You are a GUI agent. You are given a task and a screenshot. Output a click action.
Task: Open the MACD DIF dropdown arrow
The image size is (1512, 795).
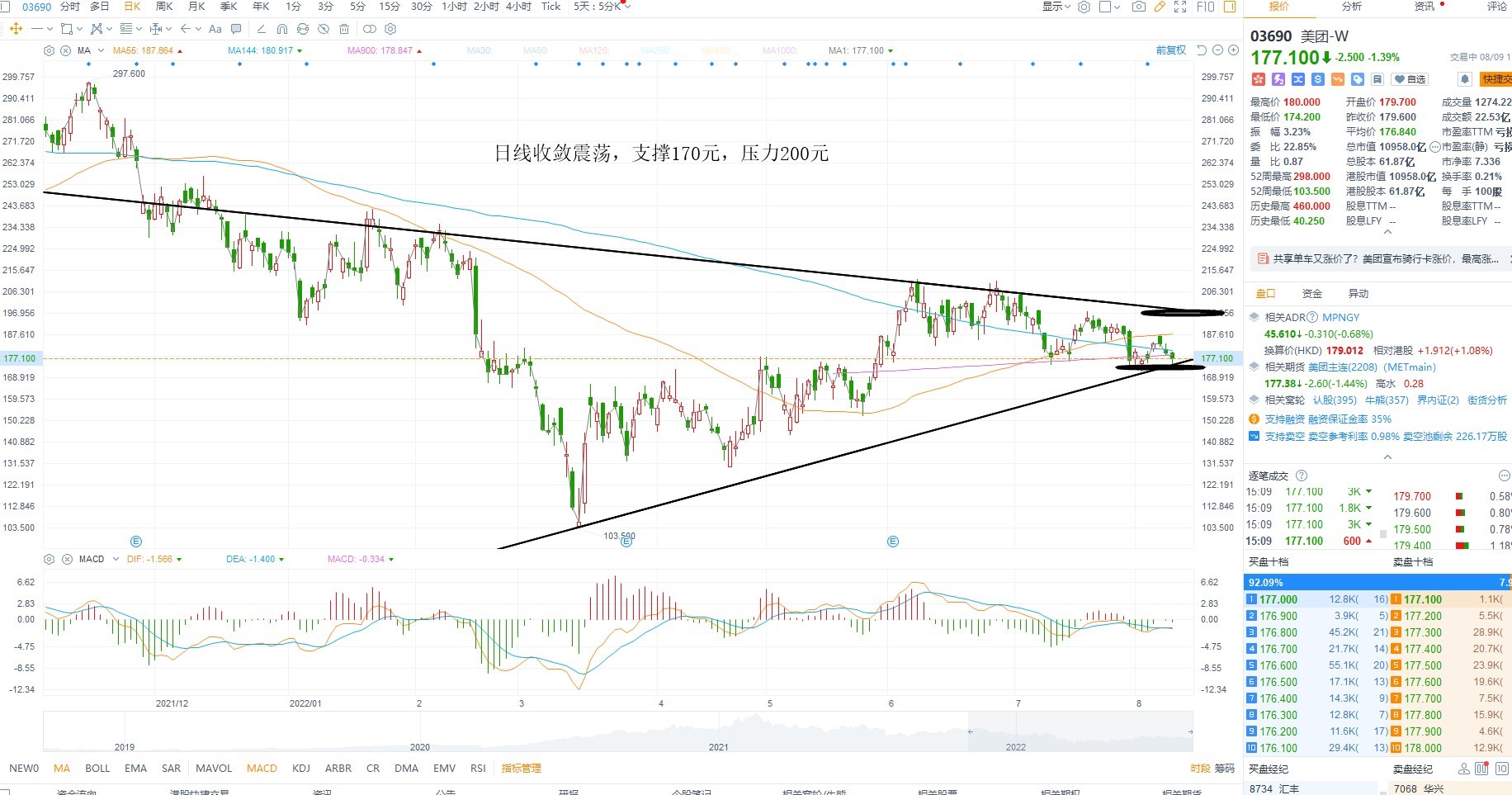point(179,560)
